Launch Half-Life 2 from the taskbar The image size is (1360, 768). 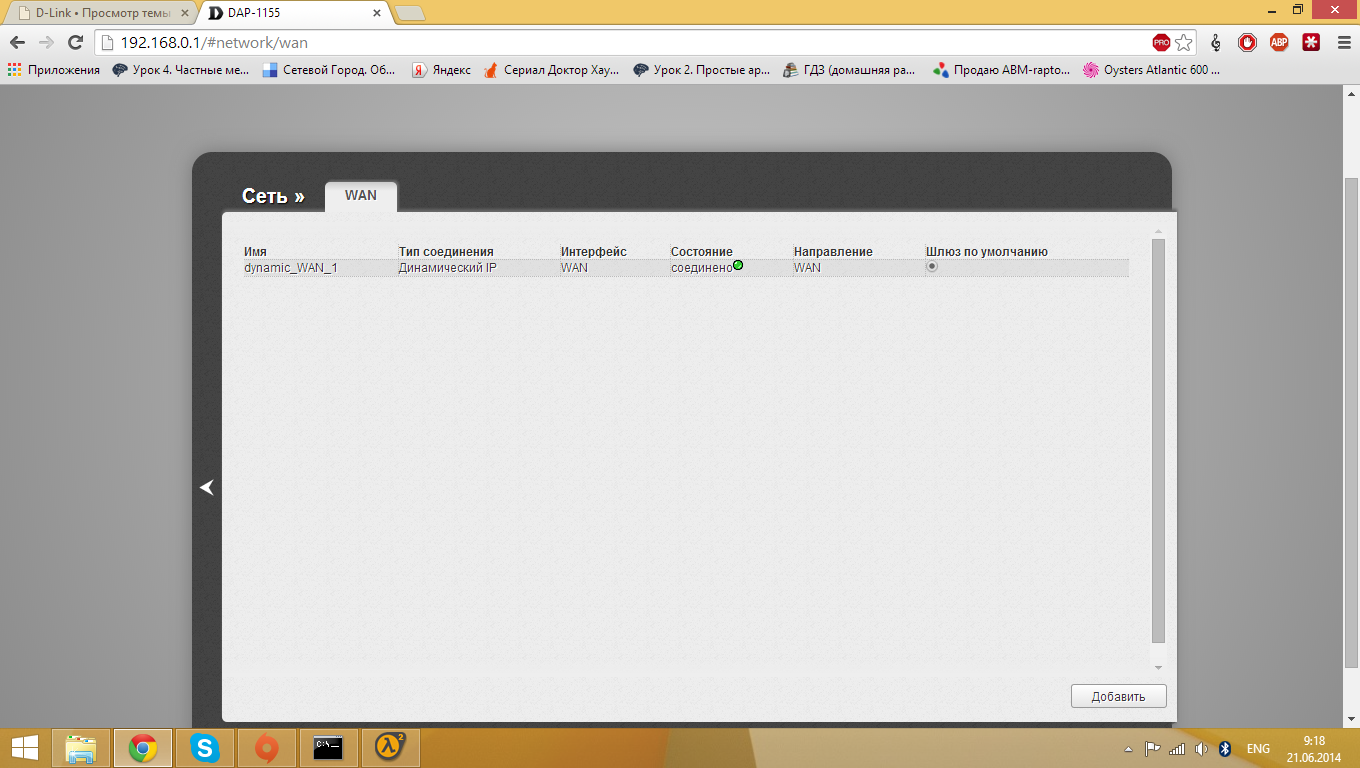[x=391, y=748]
